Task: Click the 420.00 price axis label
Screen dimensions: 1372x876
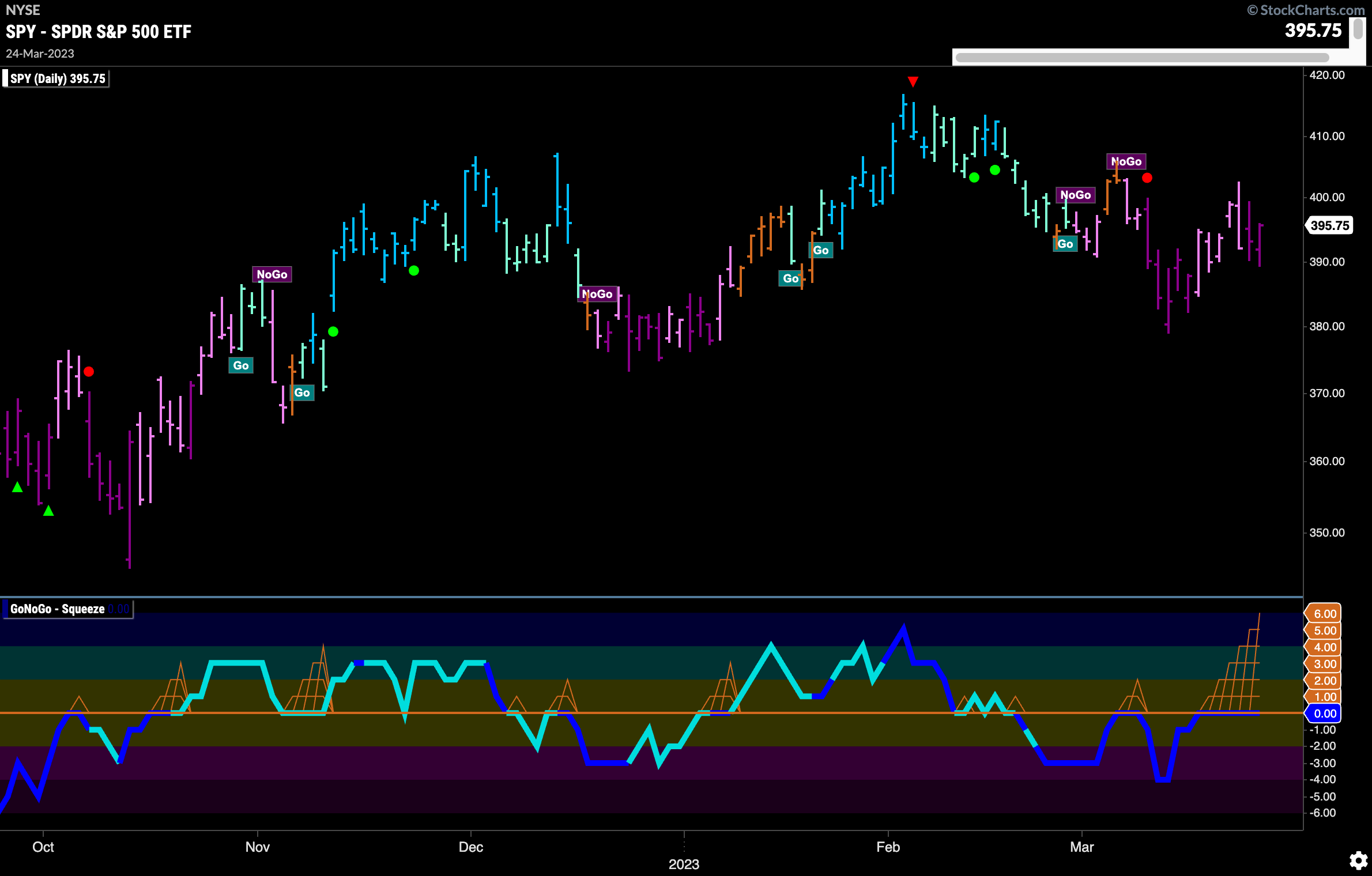Action: pos(1326,75)
